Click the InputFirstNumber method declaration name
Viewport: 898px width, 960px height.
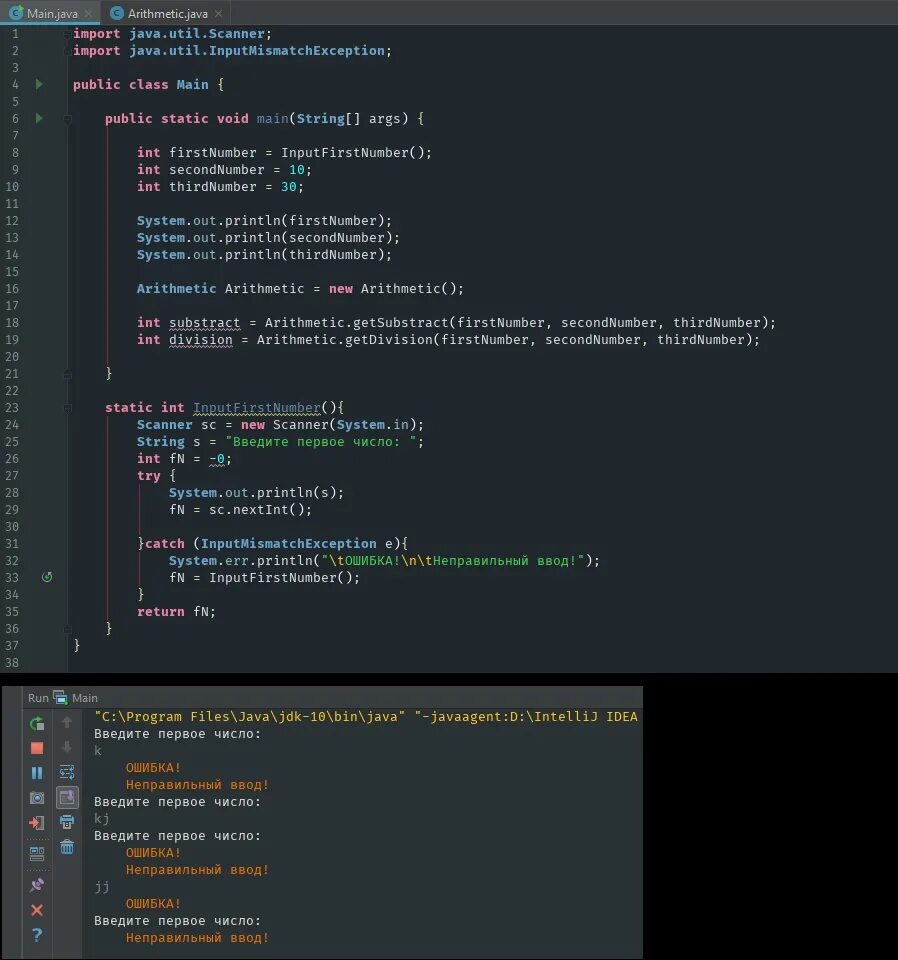tap(257, 408)
